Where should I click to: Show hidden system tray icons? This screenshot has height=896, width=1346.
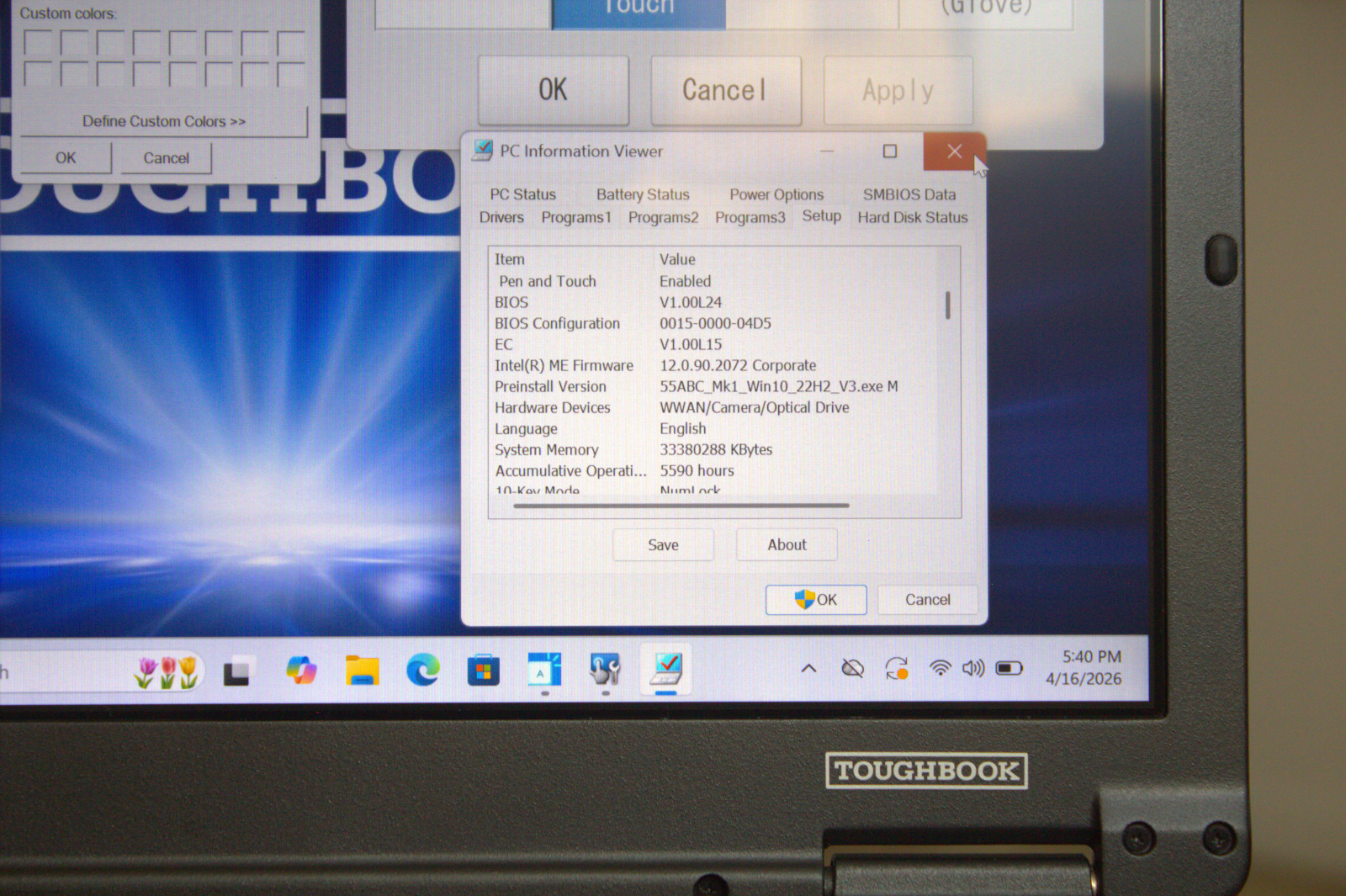[808, 669]
